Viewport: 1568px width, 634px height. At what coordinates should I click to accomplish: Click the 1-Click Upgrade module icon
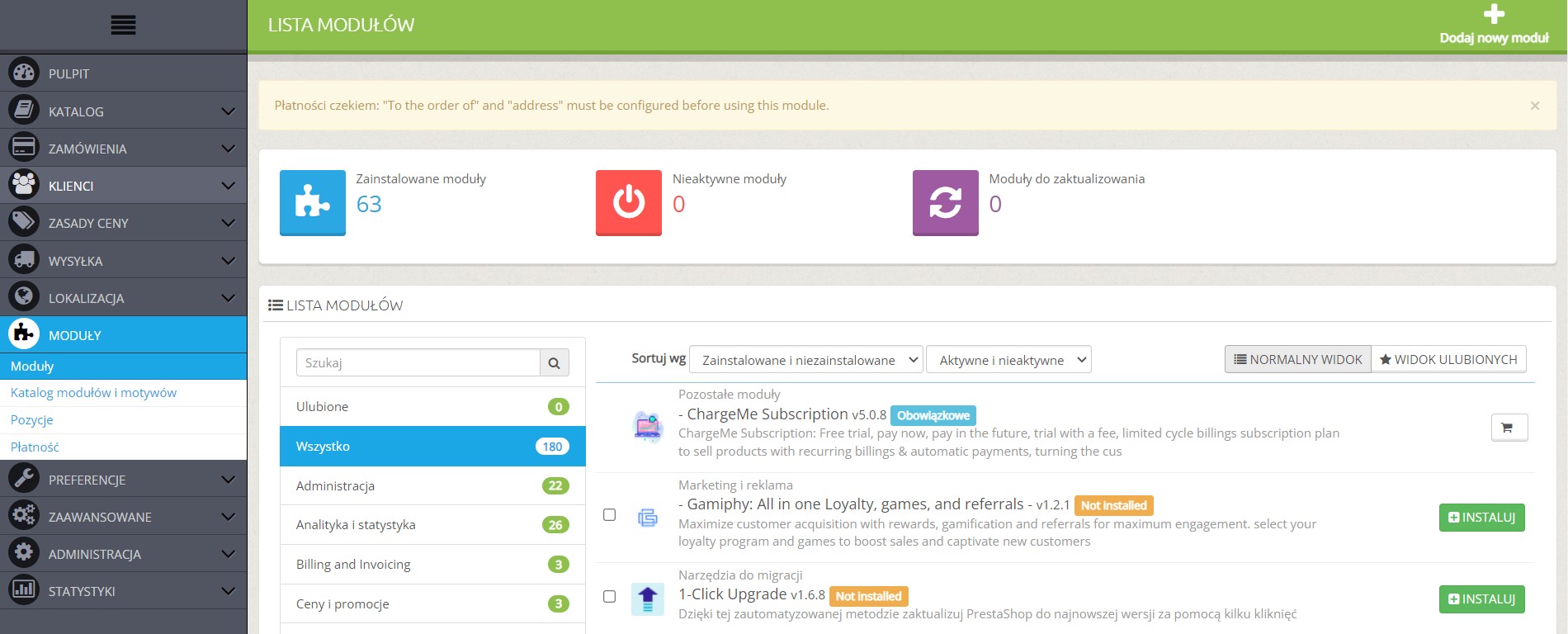[x=648, y=599]
